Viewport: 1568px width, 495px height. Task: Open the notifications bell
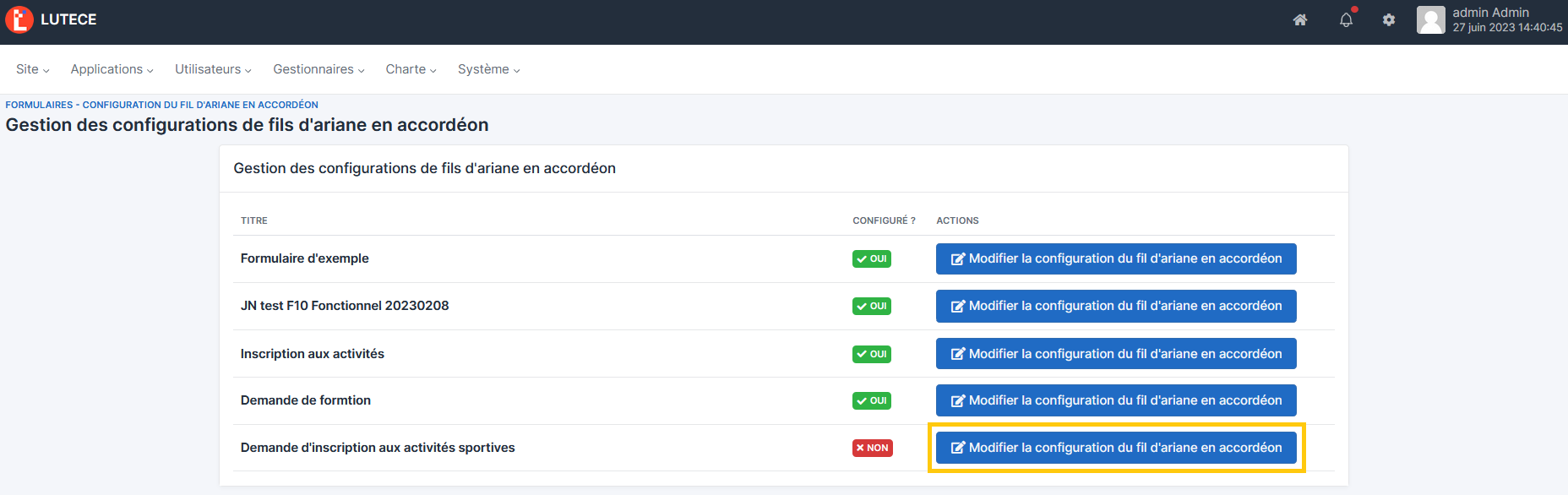coord(1346,20)
